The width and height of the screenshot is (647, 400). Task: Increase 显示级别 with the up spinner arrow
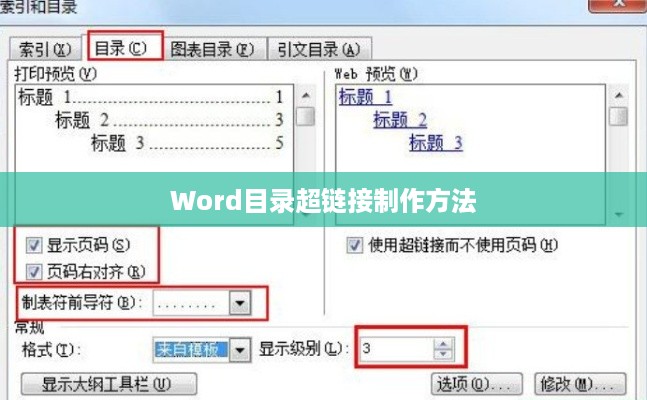point(444,343)
